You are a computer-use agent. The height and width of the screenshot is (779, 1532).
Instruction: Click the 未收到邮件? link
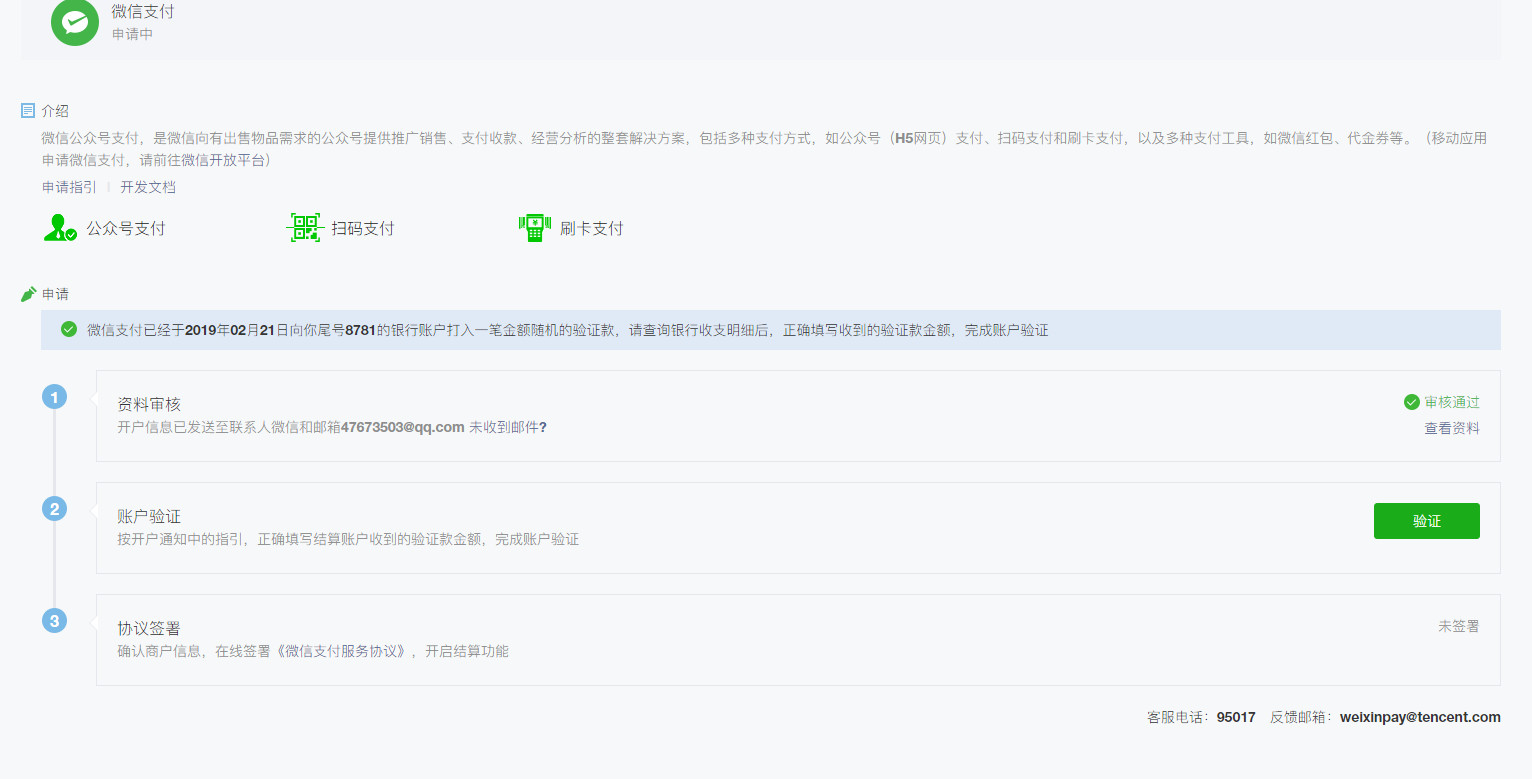point(508,427)
